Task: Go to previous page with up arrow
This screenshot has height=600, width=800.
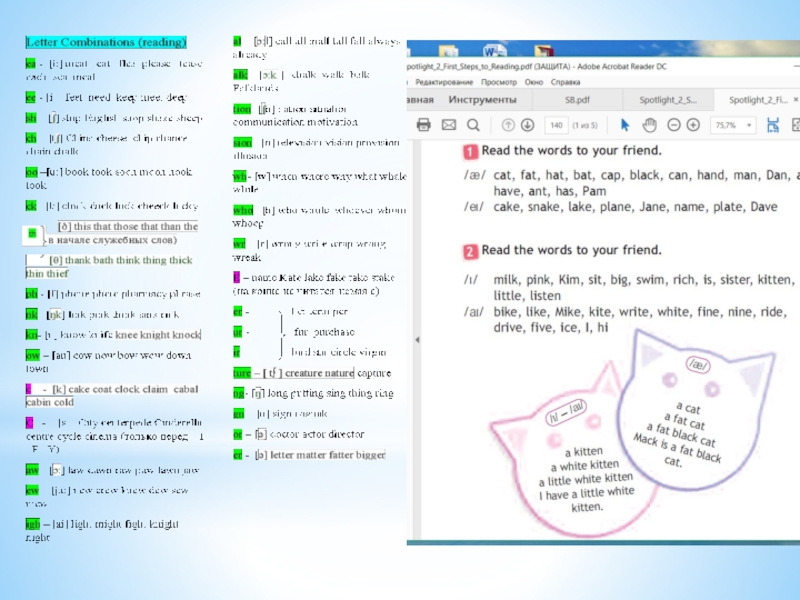Action: click(506, 125)
